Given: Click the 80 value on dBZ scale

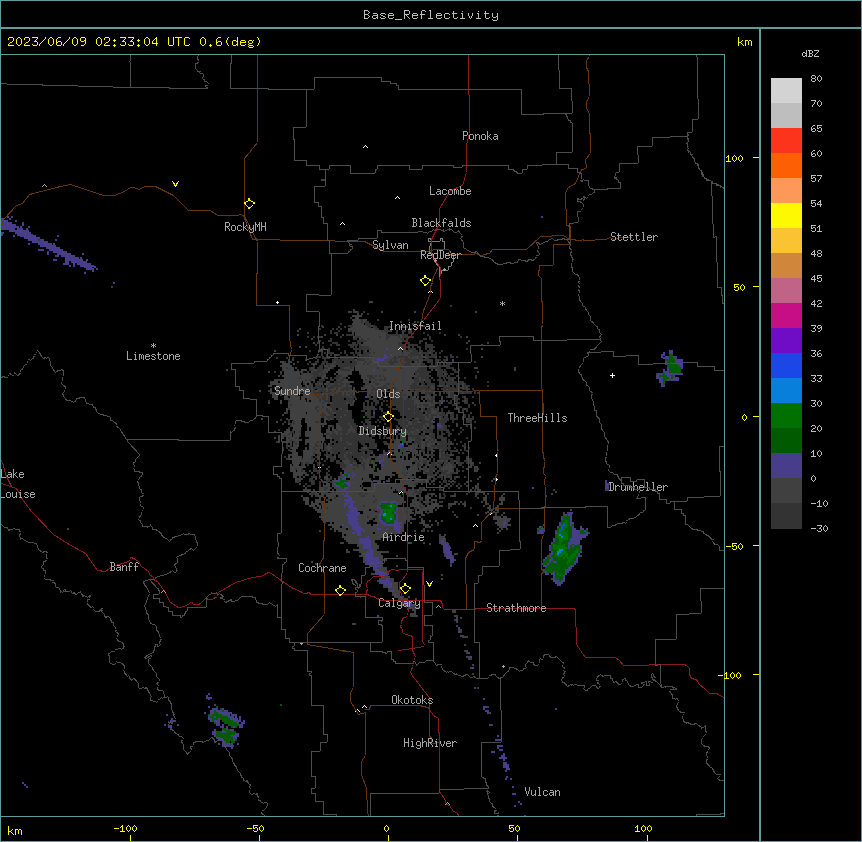Looking at the screenshot, I should pyautogui.click(x=816, y=79).
